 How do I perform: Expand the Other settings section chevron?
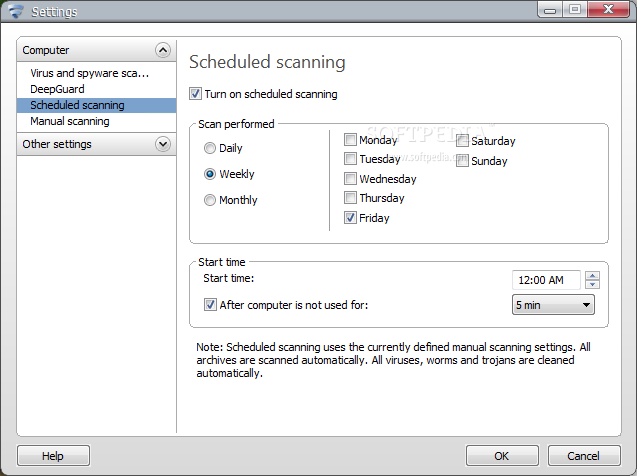163,144
